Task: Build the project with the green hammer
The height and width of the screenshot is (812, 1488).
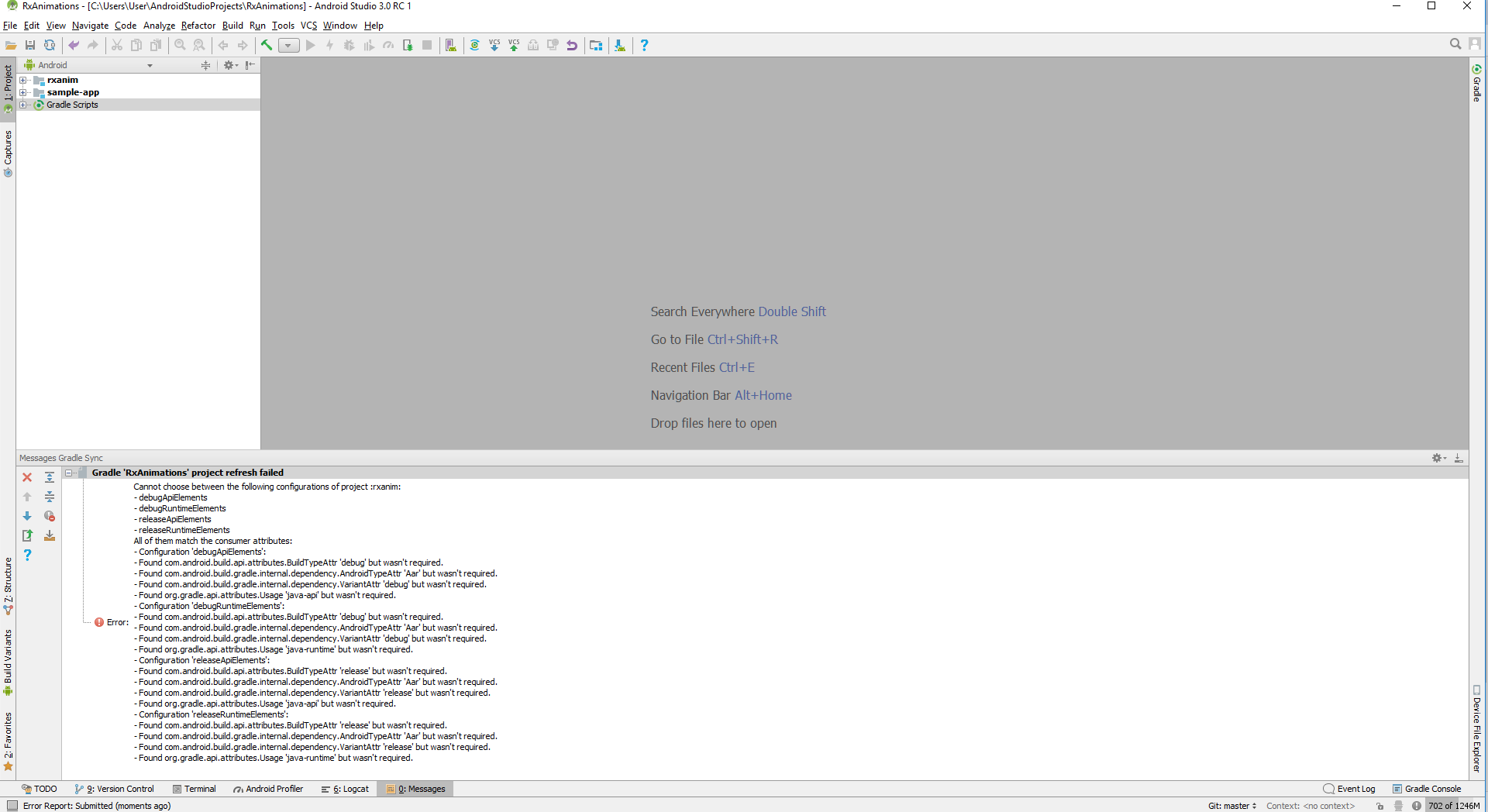Action: (x=267, y=46)
